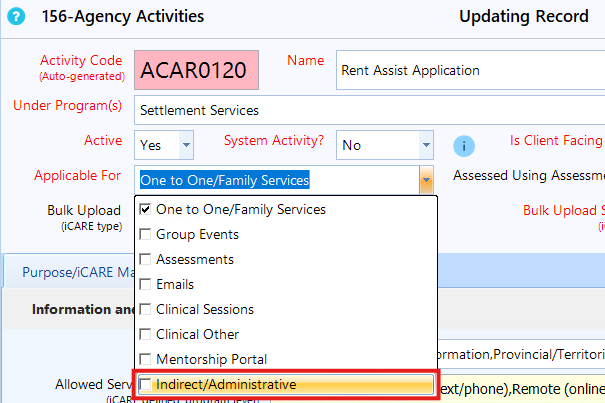Click the Updating Record label
The height and width of the screenshot is (403, 605).
524,17
